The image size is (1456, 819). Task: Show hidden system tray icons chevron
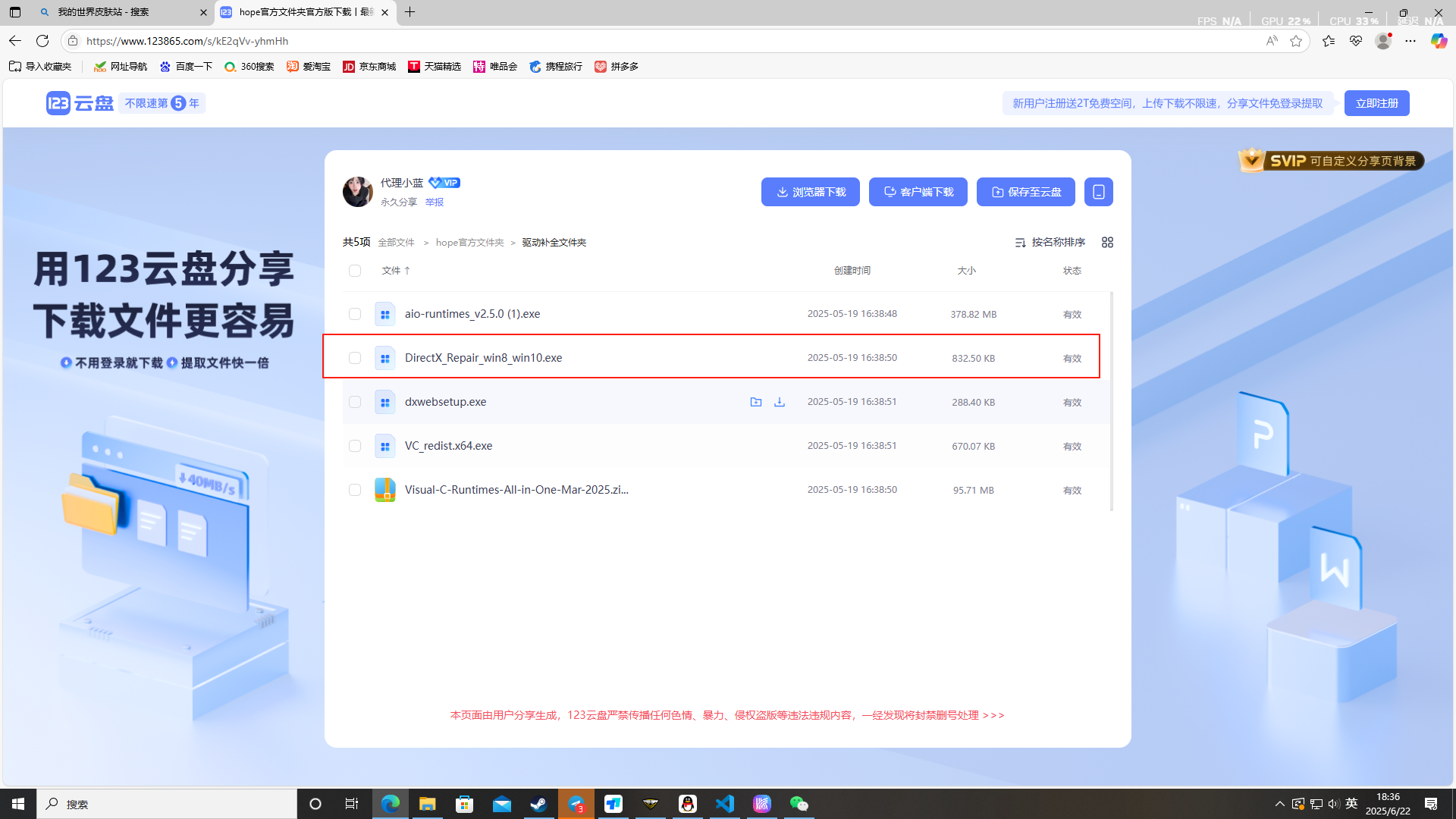point(1280,804)
